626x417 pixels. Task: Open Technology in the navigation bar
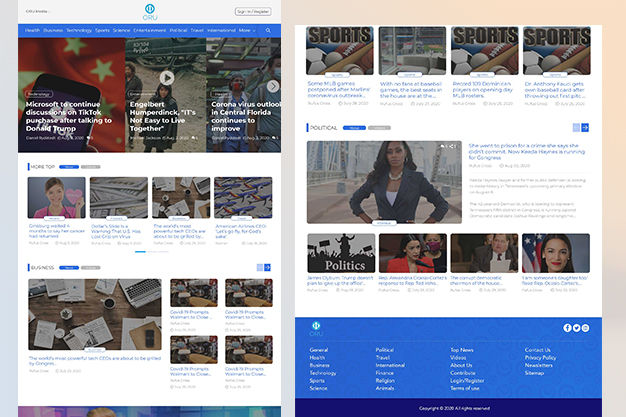[x=79, y=30]
